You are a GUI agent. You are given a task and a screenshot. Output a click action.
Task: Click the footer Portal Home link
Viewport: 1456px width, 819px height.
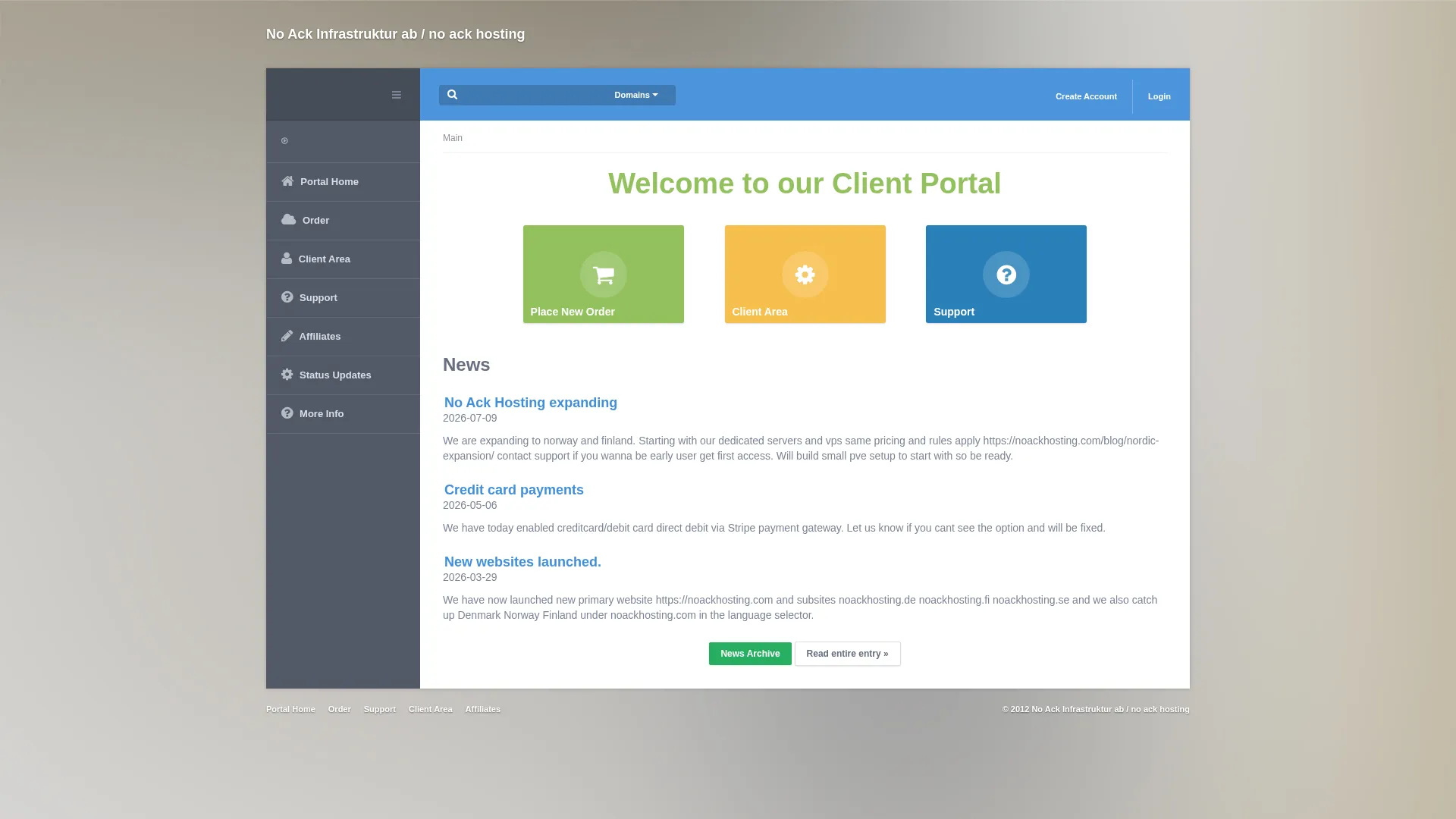(x=290, y=709)
